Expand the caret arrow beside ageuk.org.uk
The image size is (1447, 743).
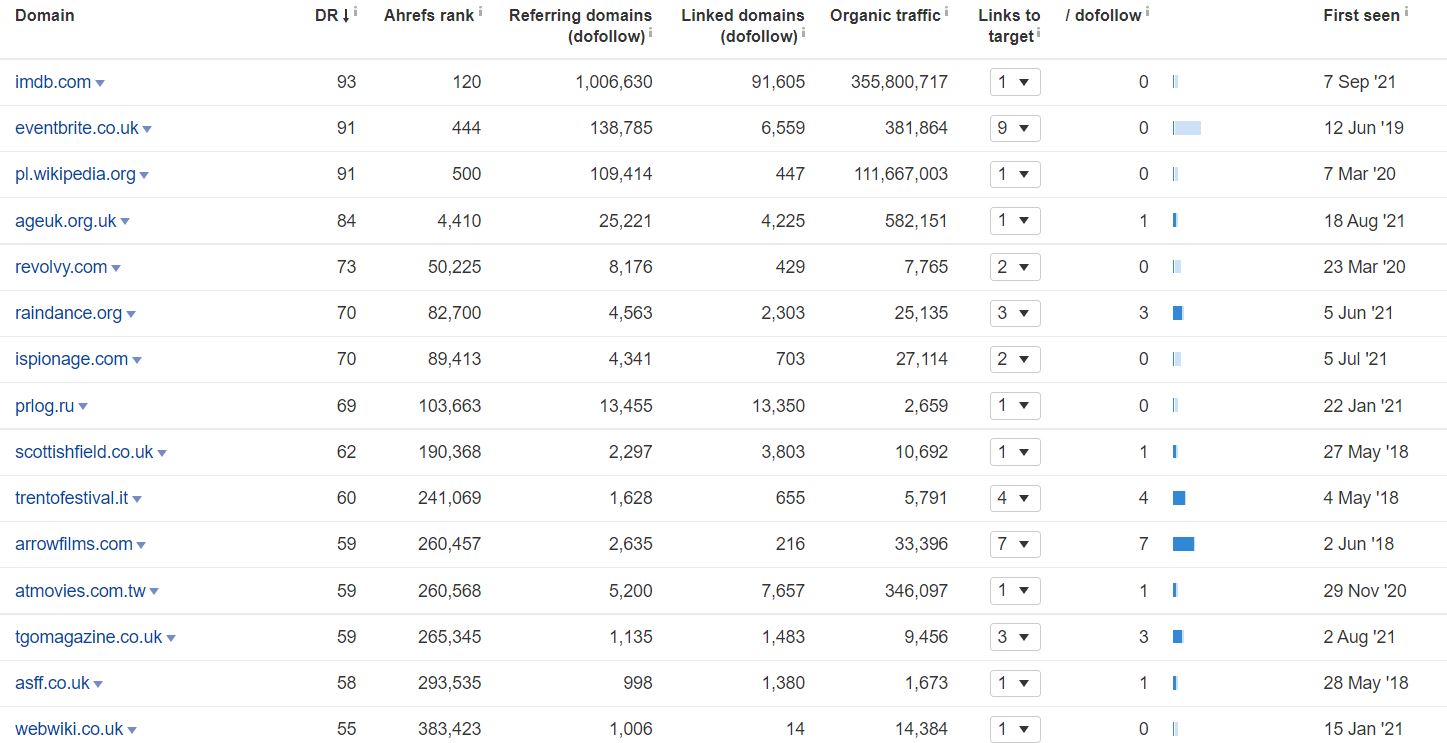pos(125,223)
